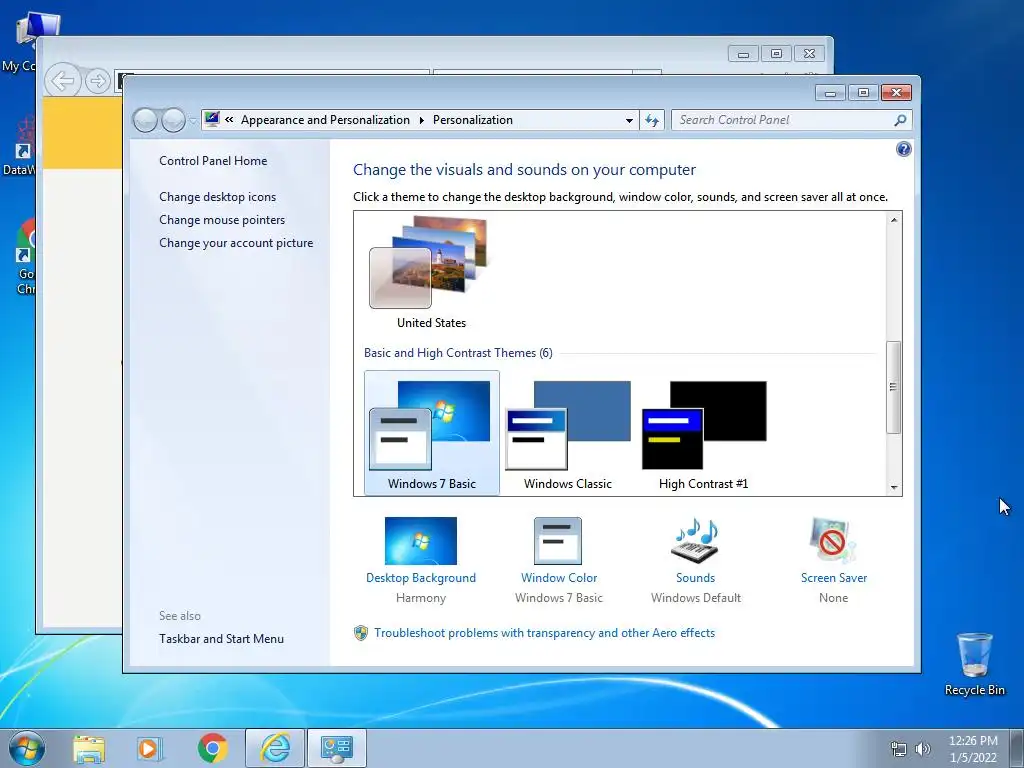1024x768 pixels.
Task: Open Change desktop icons link
Action: [217, 197]
